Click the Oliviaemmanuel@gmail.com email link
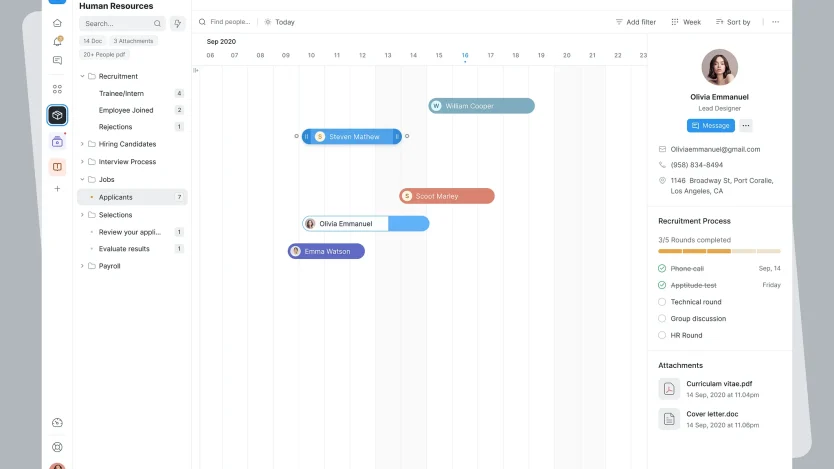The image size is (834, 469). pyautogui.click(x=715, y=149)
